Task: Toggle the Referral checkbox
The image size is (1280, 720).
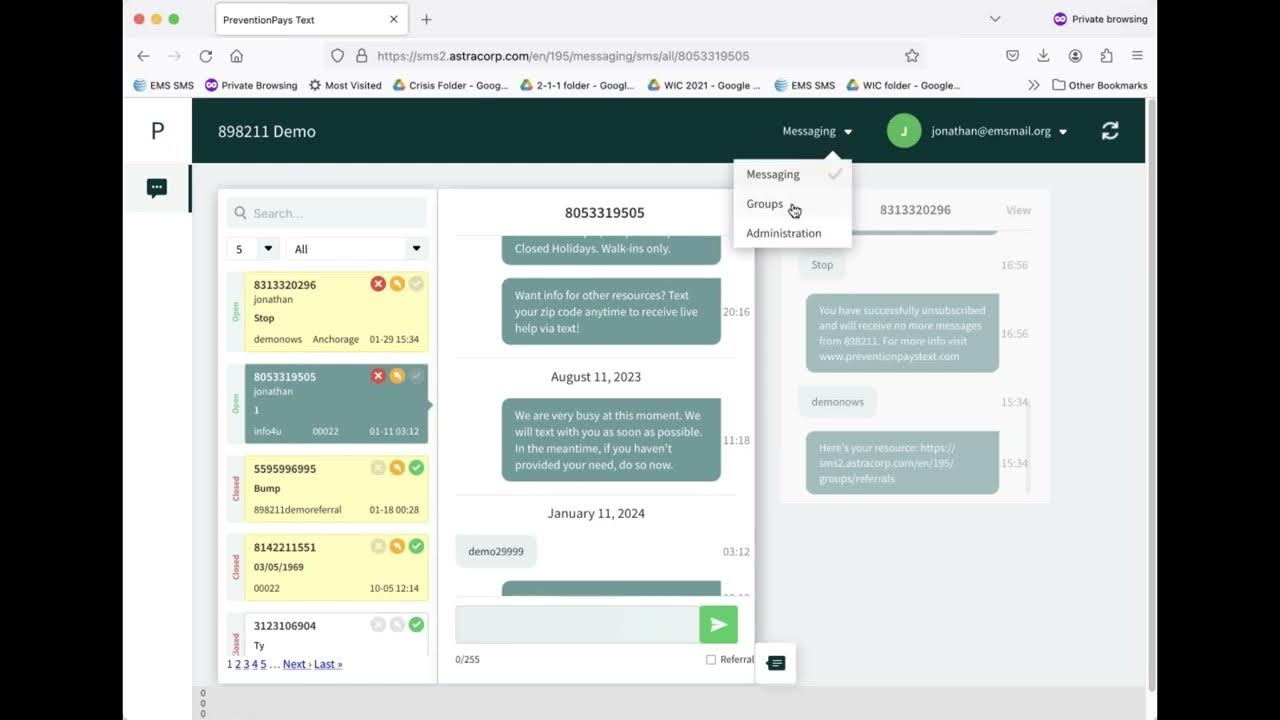Action: coord(711,660)
